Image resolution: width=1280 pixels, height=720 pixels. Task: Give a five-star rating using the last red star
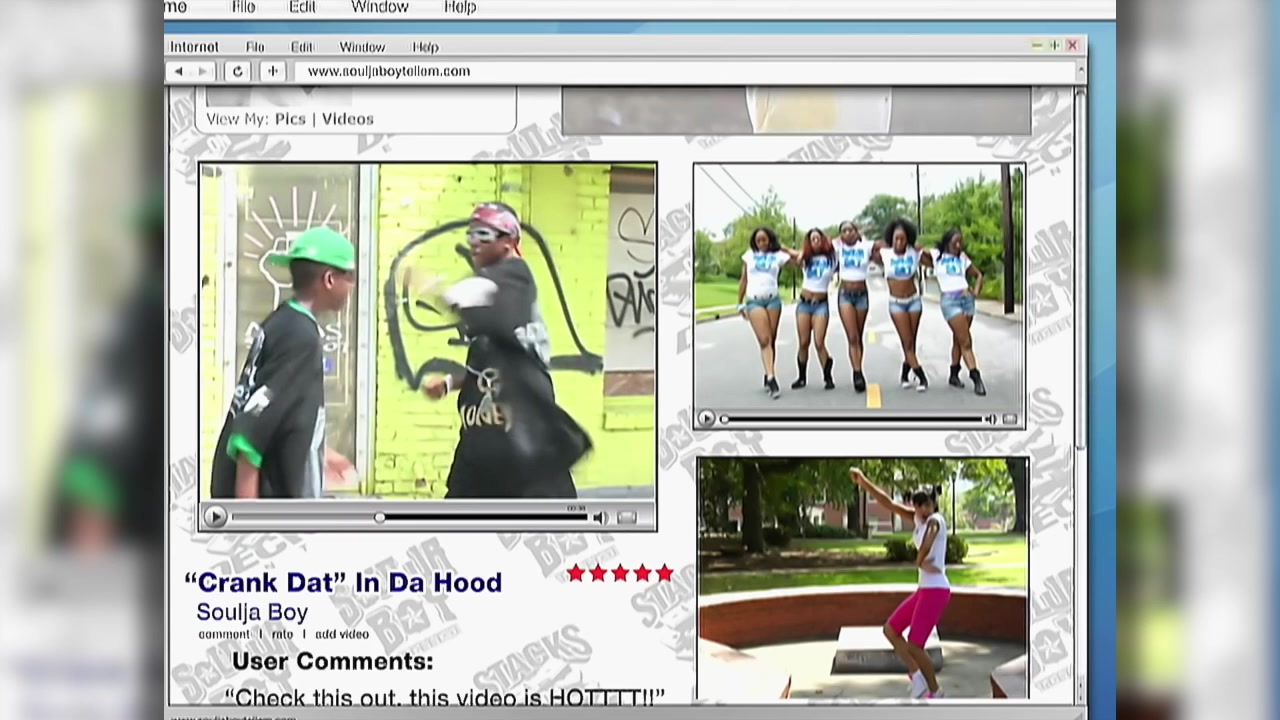point(664,573)
